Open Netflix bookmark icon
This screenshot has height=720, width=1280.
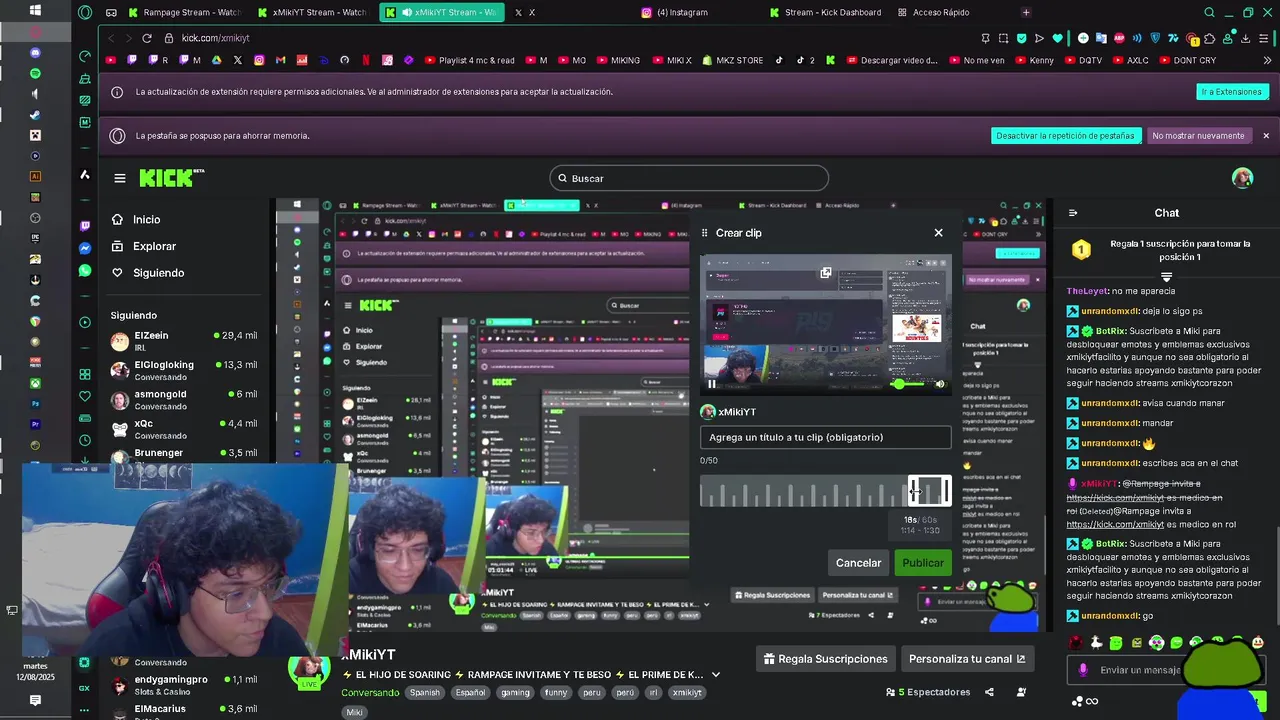point(366,60)
